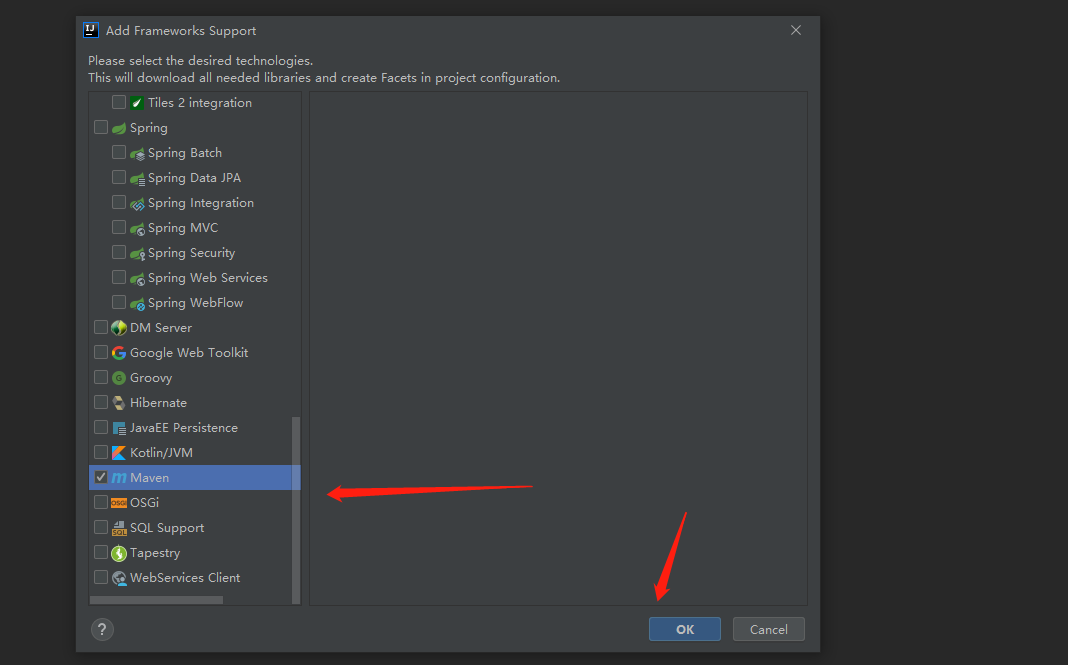Enable the Groovy checkbox

[x=101, y=377]
